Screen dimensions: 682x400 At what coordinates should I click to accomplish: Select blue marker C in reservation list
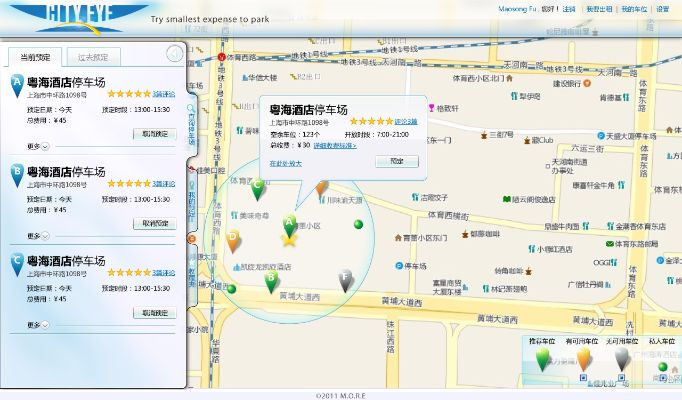17,265
